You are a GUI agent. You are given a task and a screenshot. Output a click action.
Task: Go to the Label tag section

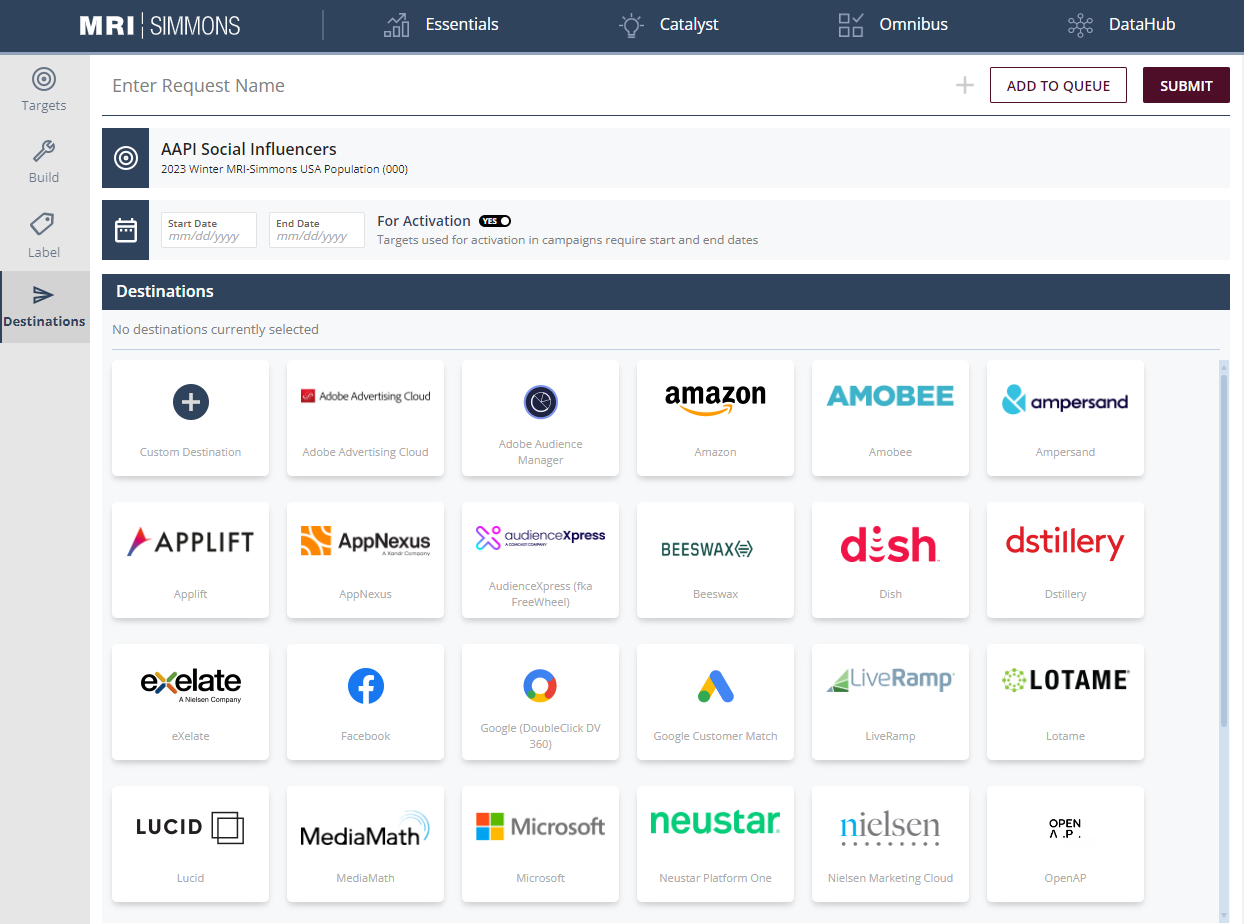tap(44, 235)
